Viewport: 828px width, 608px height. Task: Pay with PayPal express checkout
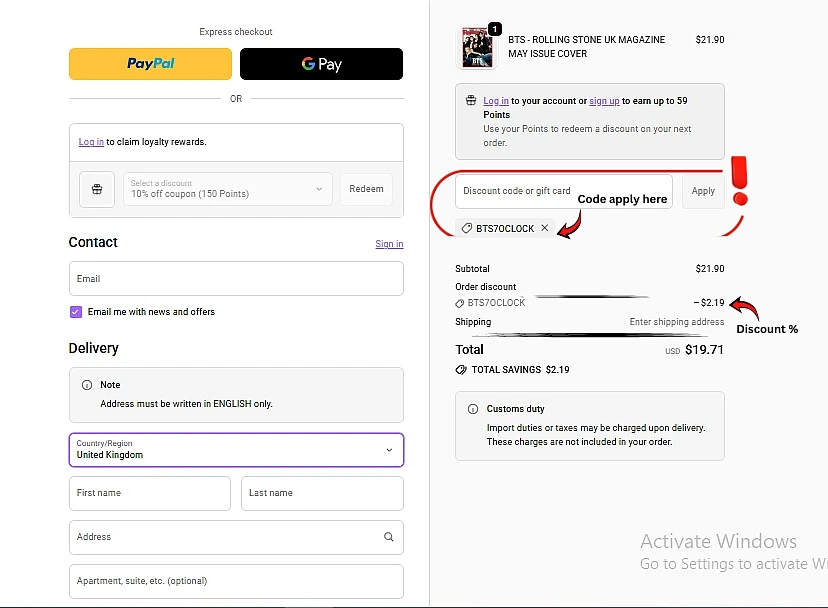(x=150, y=64)
